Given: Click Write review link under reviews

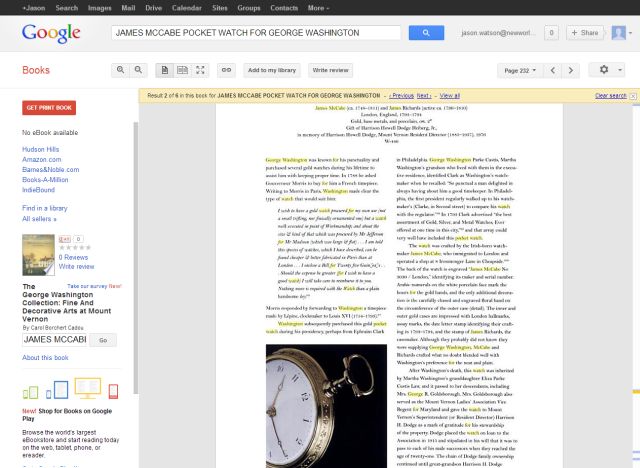Looking at the screenshot, I should [76, 266].
